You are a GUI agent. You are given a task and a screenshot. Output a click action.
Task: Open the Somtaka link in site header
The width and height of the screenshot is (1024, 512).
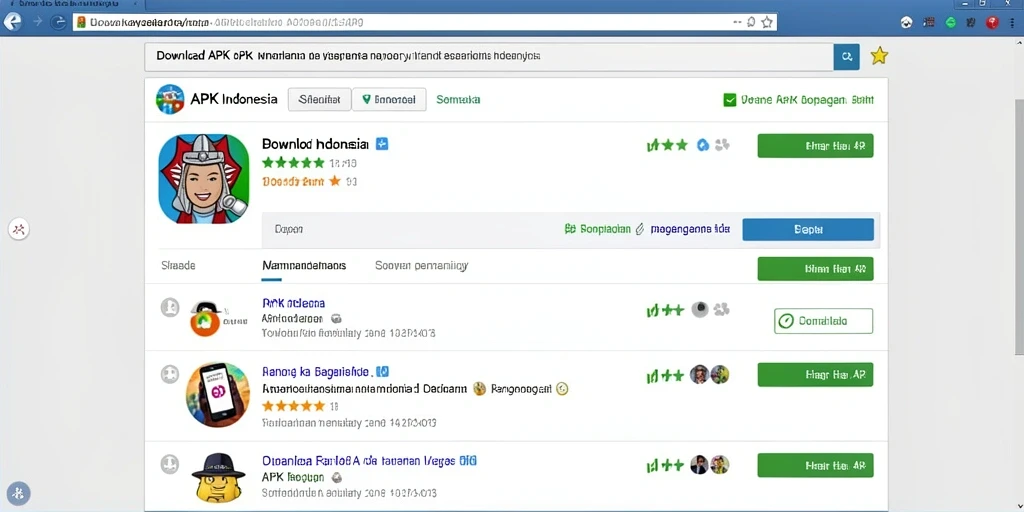pyautogui.click(x=458, y=100)
